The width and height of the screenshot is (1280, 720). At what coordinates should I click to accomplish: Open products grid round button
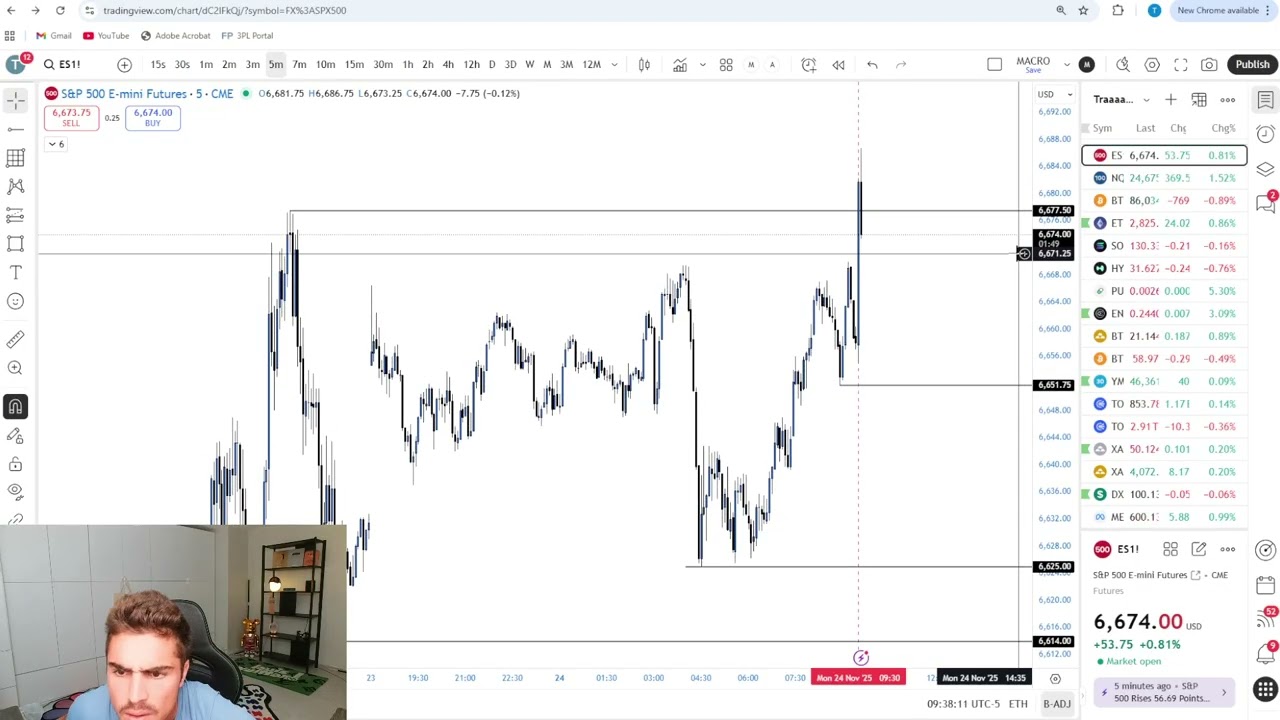(1265, 690)
